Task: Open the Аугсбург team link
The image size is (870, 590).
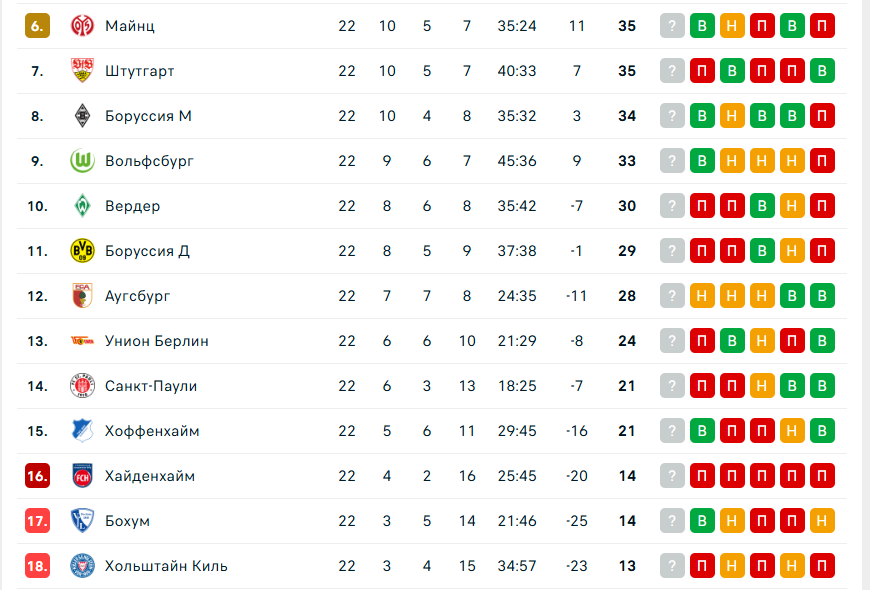Action: click(138, 296)
